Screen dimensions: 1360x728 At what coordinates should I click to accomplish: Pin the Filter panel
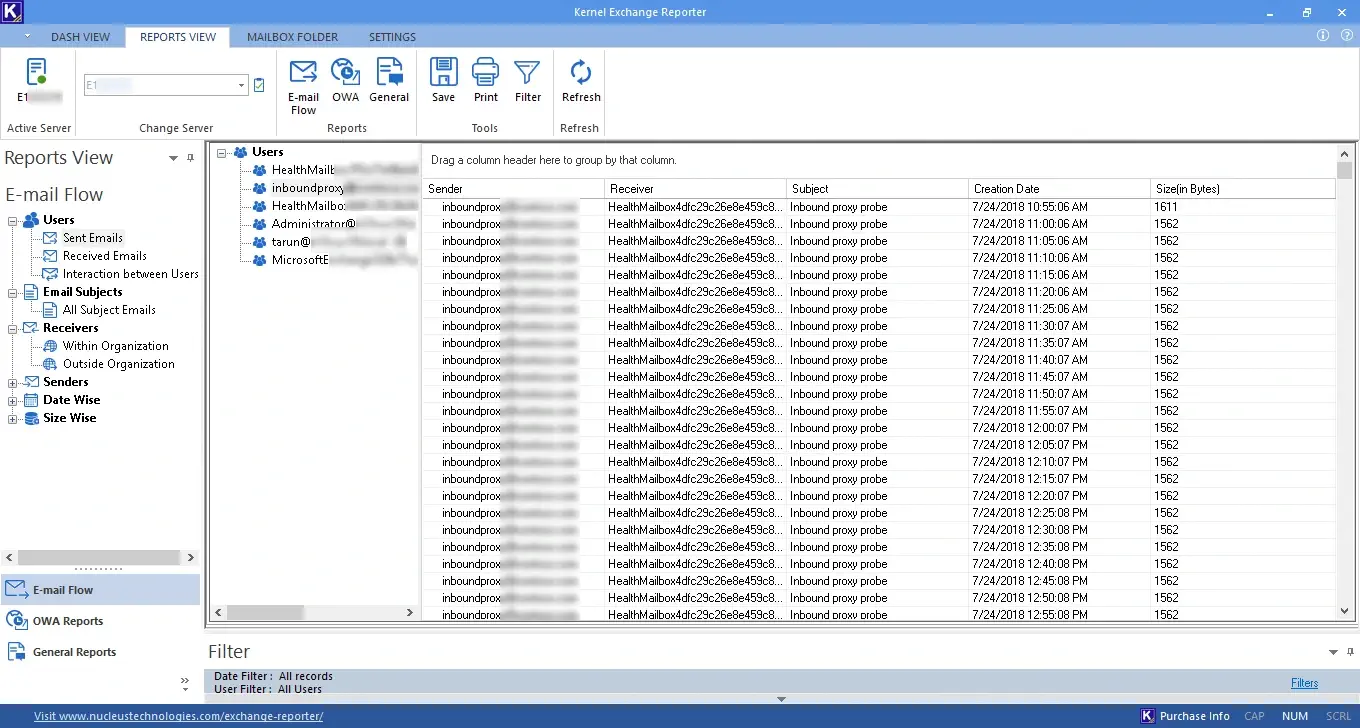pos(1350,652)
